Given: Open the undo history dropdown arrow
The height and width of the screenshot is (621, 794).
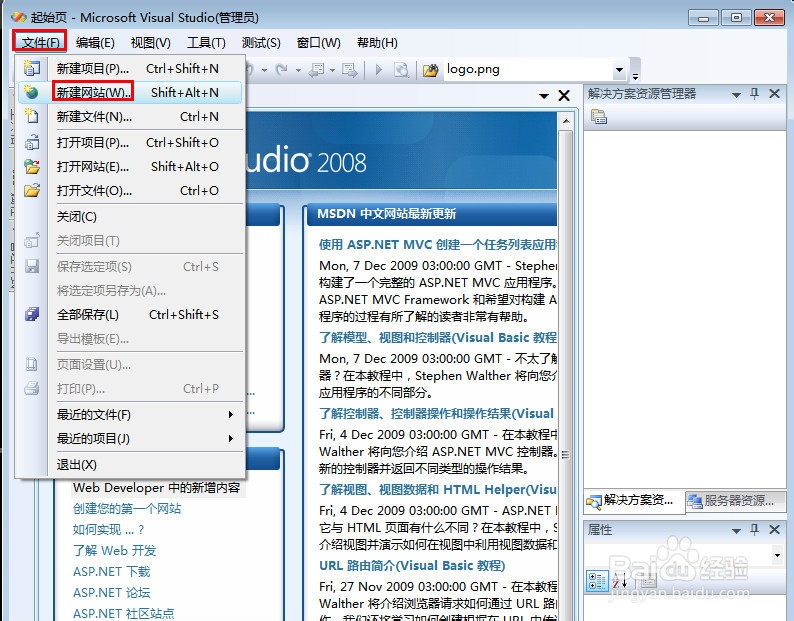Looking at the screenshot, I should [264, 70].
